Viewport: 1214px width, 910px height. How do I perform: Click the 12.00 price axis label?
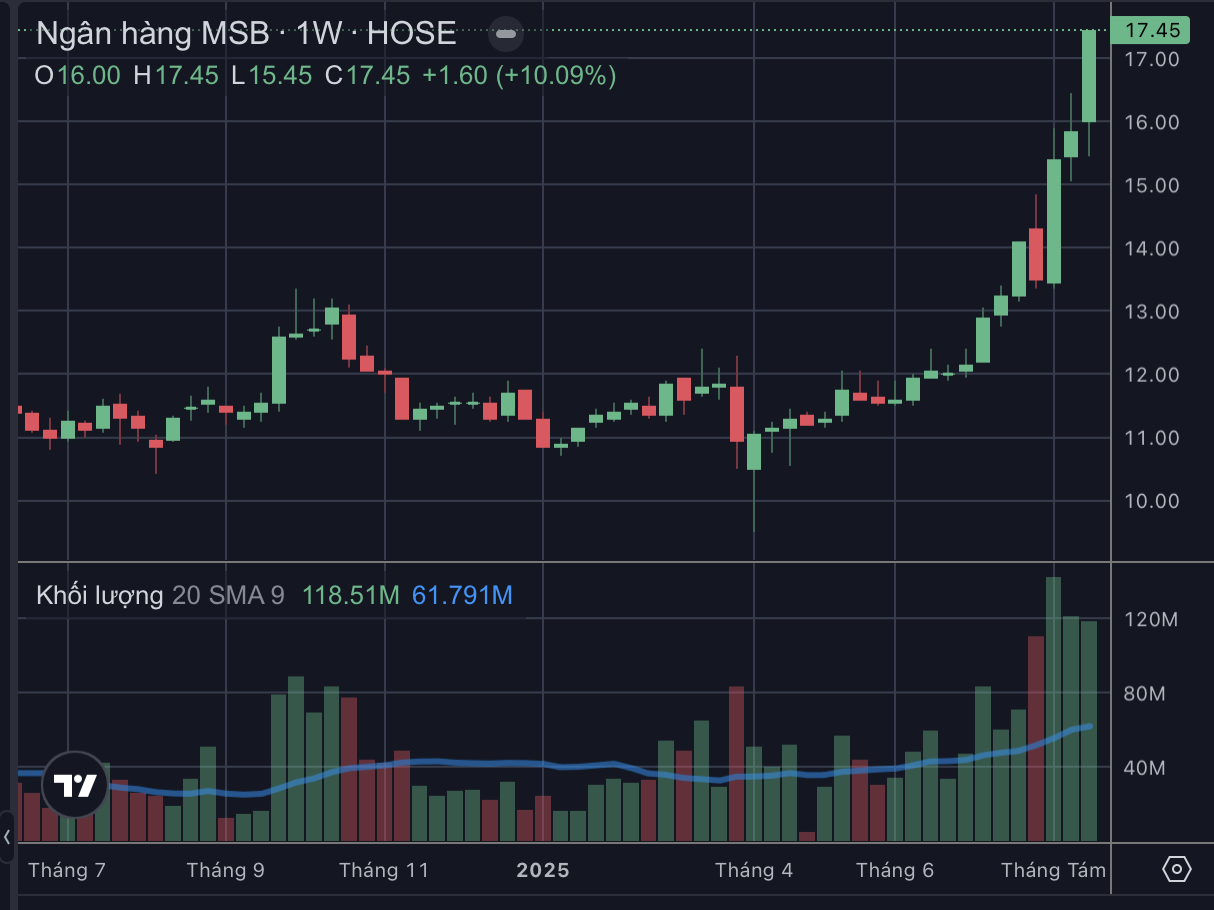point(1152,375)
